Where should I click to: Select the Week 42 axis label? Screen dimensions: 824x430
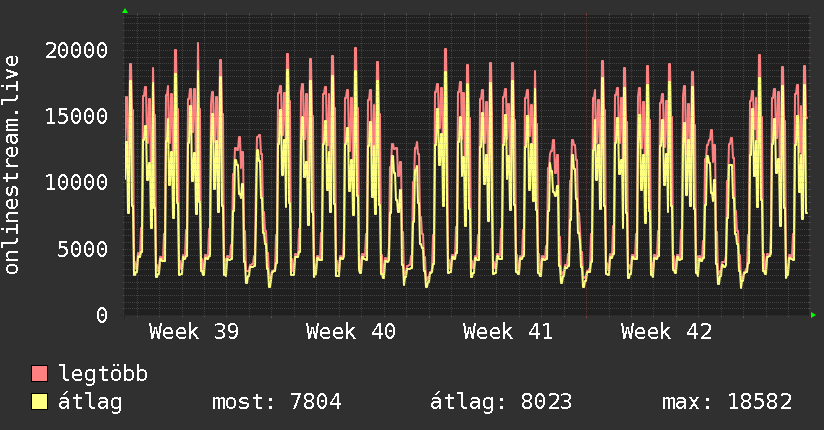(666, 331)
